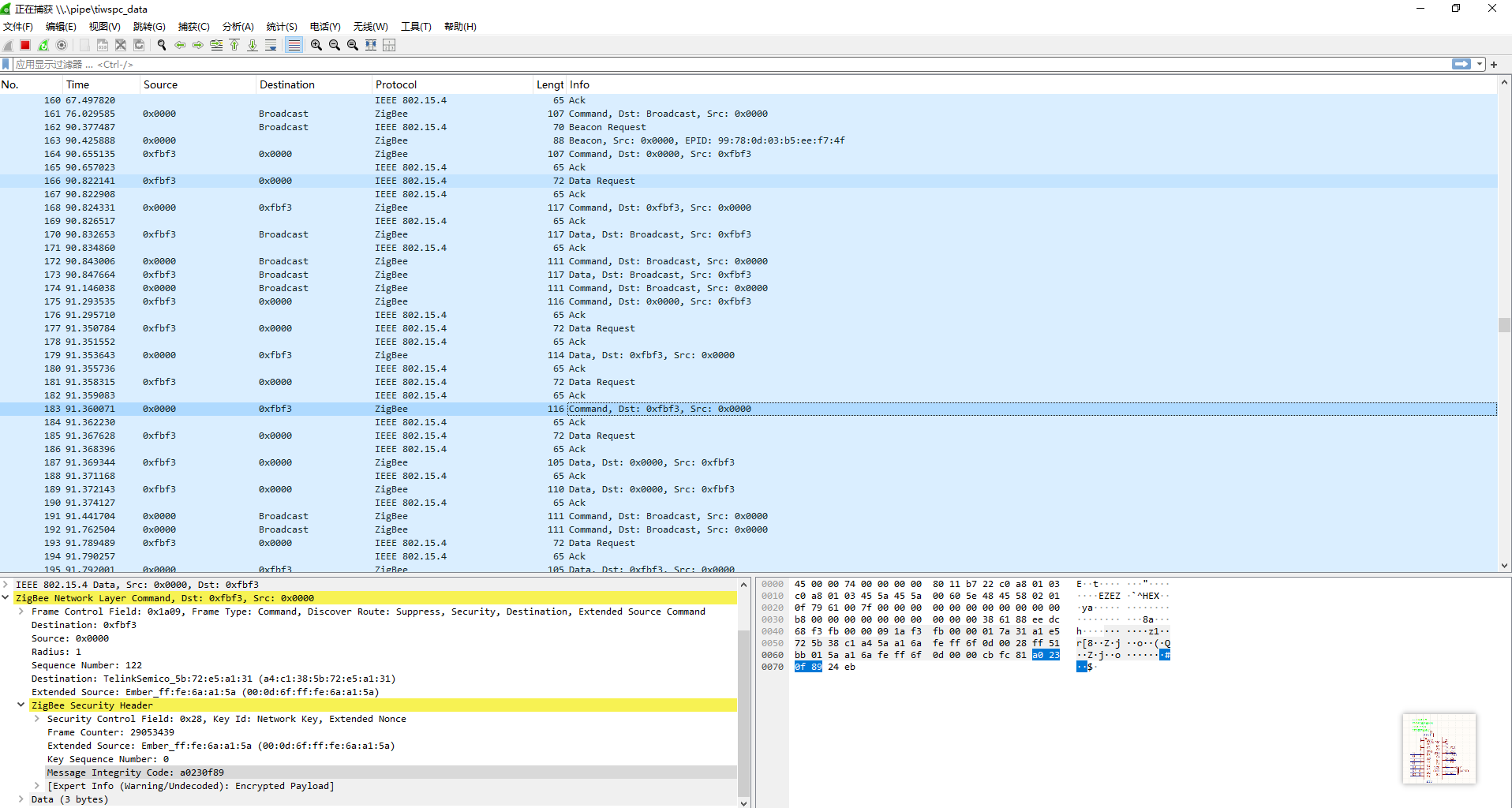Viewport: 1512px width, 808px height.
Task: Collapse the ZigBee Security Header tree
Action: [21, 705]
